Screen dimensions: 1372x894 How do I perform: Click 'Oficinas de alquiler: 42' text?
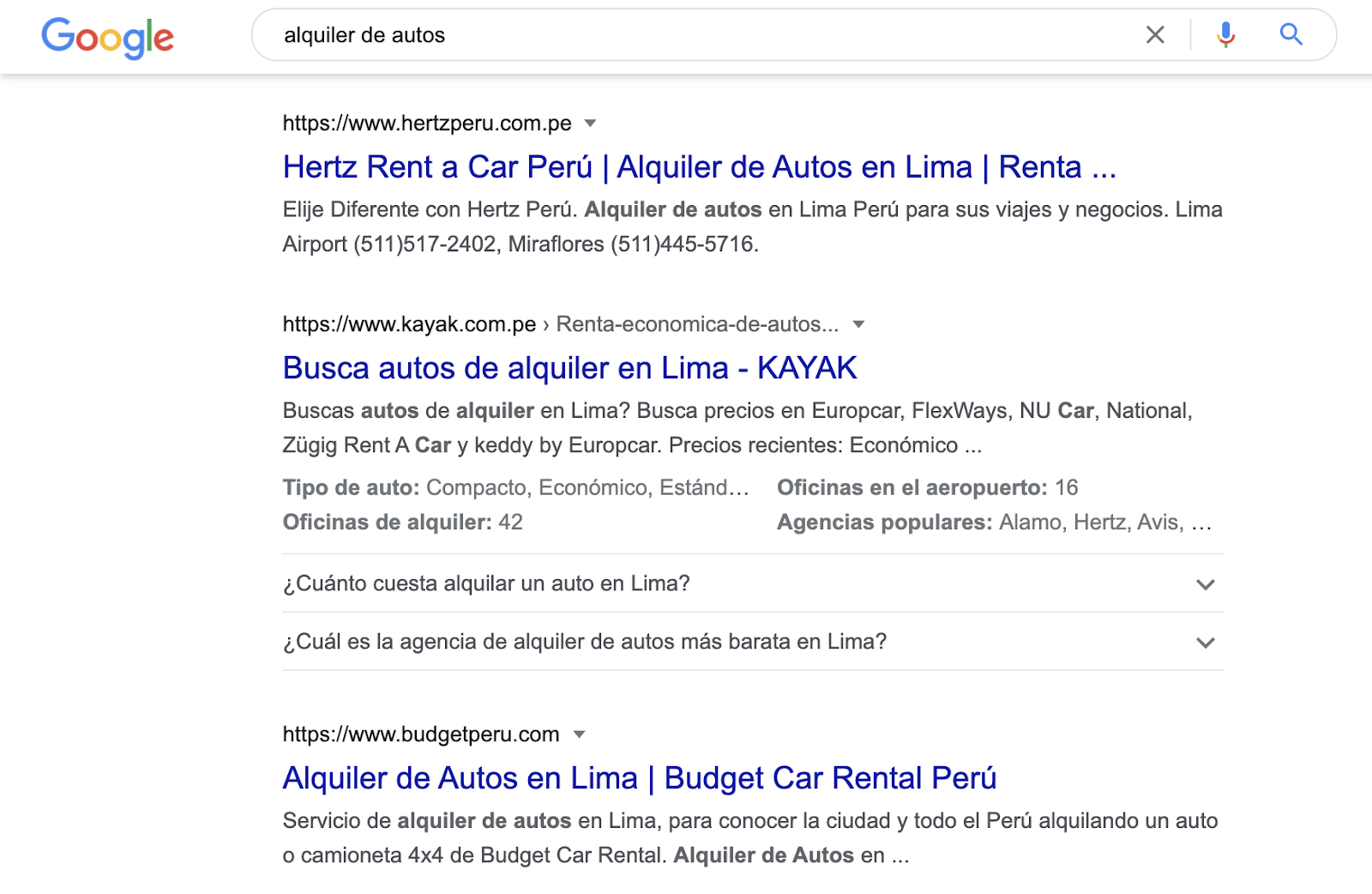403,522
